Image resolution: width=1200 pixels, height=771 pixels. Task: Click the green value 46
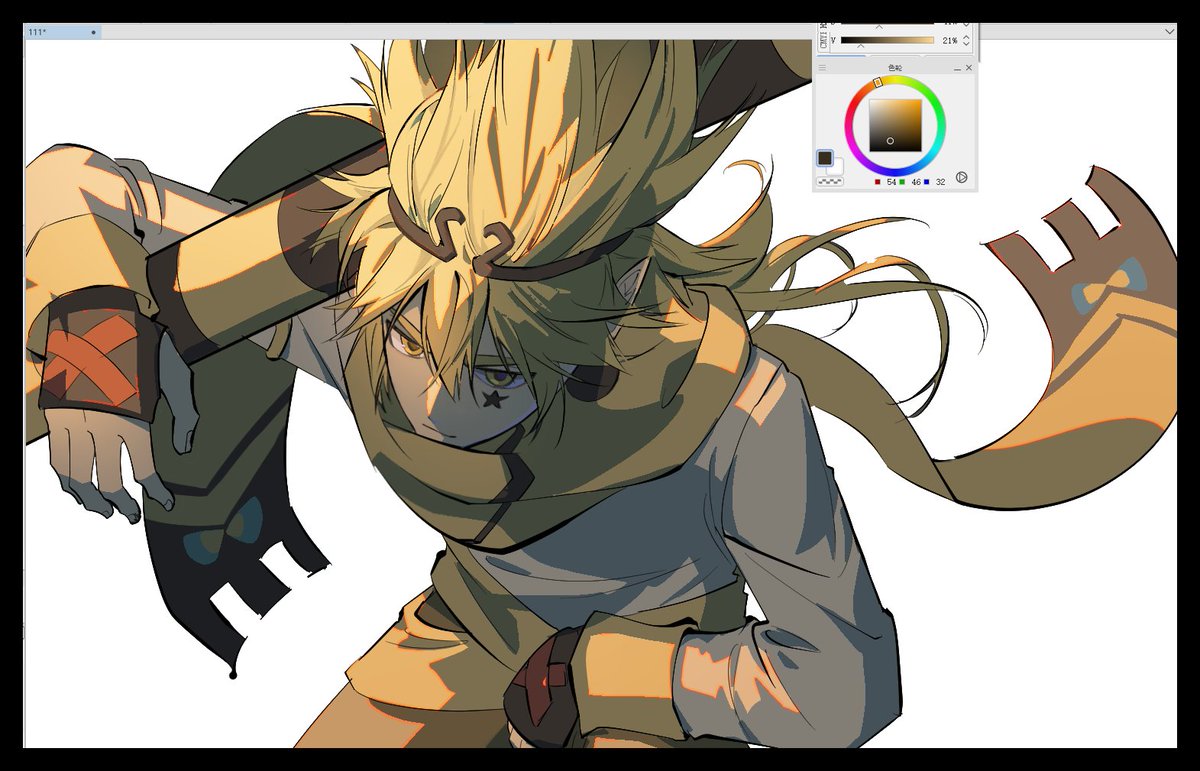(x=916, y=182)
